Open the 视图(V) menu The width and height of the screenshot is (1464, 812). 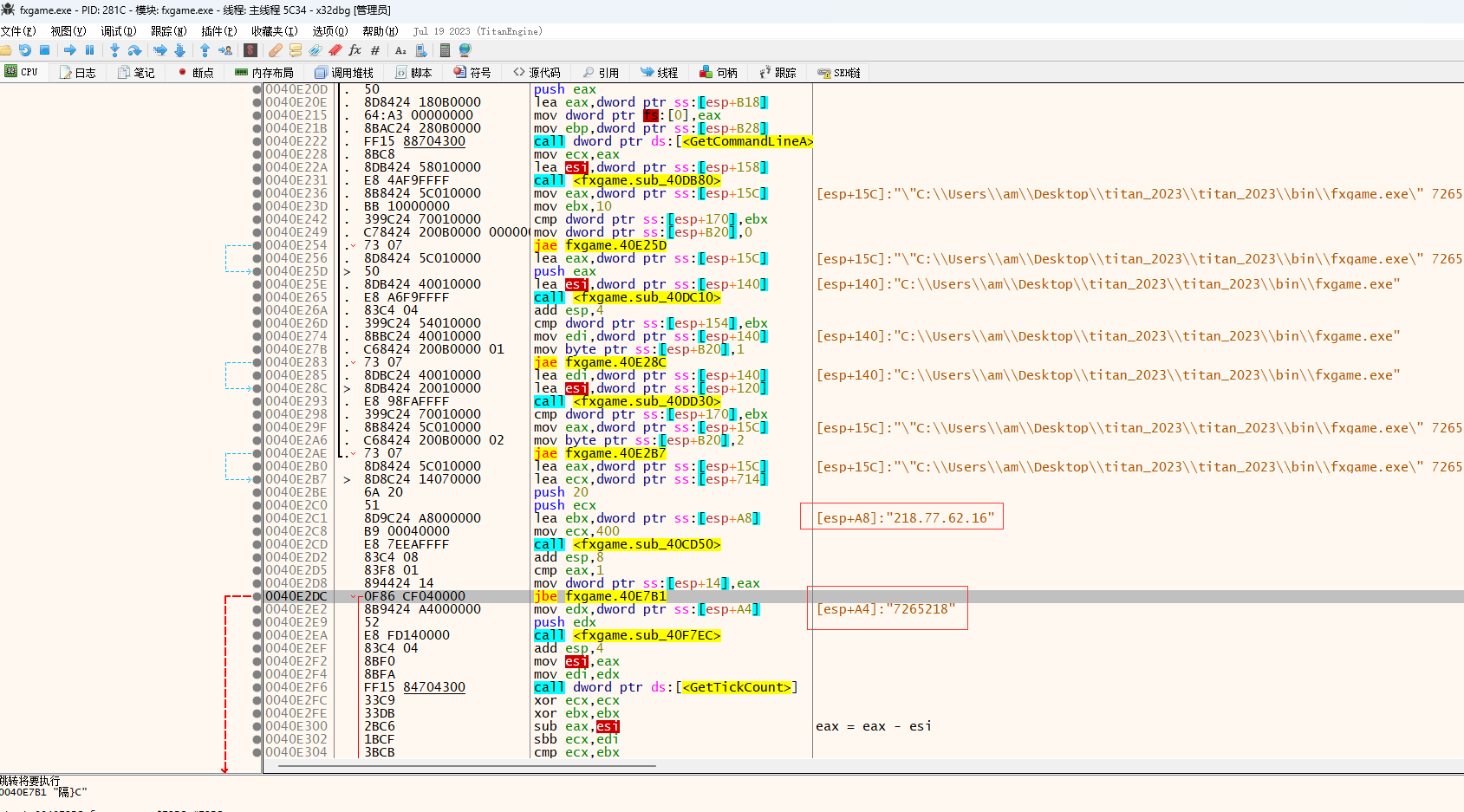(x=68, y=31)
